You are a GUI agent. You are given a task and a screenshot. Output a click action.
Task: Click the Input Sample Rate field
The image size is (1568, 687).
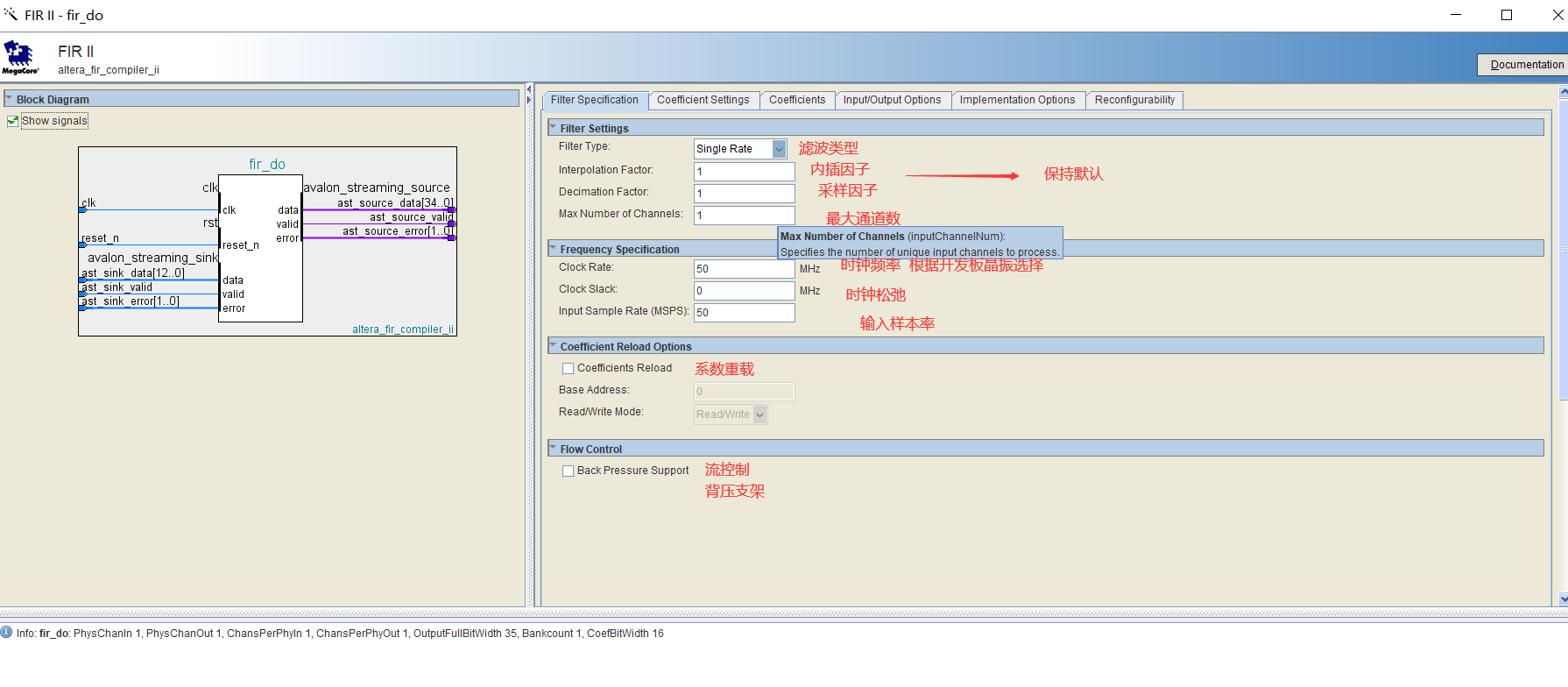coord(745,313)
